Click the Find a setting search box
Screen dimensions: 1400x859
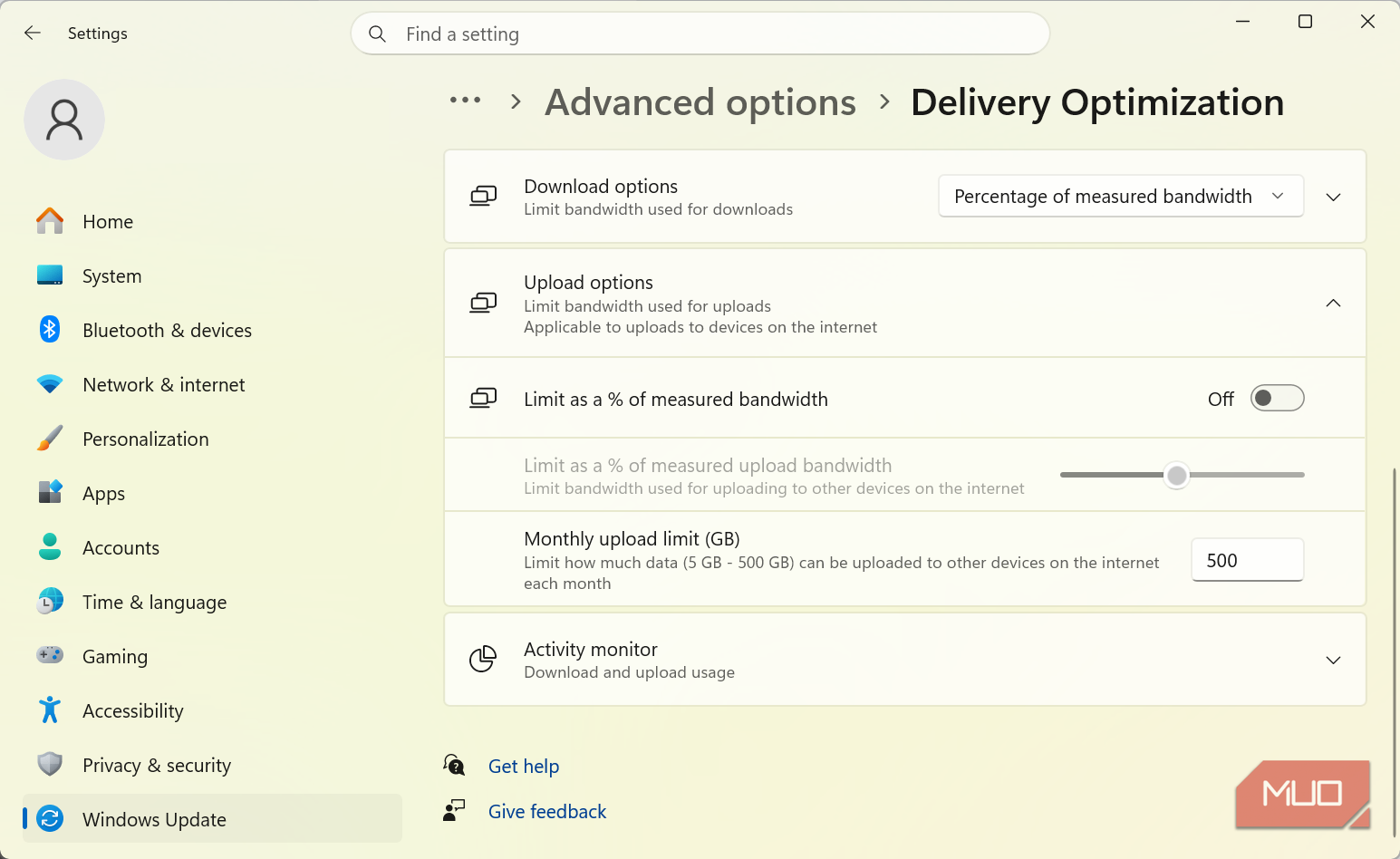pyautogui.click(x=700, y=34)
